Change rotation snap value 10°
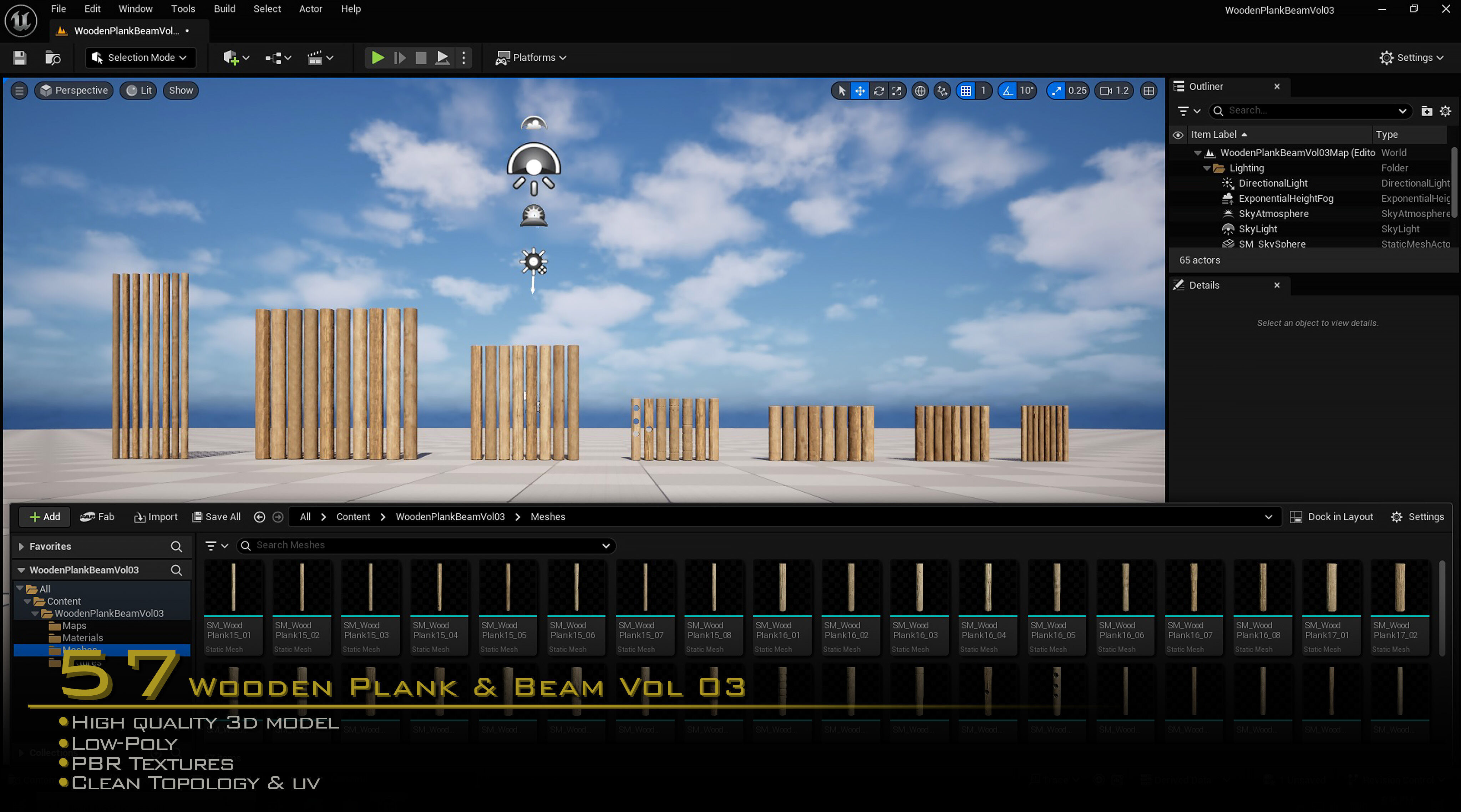 pyautogui.click(x=1026, y=90)
